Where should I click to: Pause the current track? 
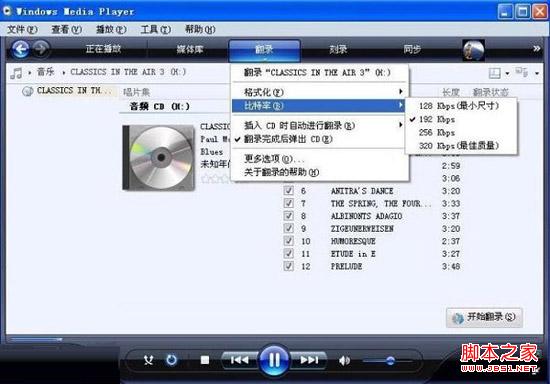point(274,360)
